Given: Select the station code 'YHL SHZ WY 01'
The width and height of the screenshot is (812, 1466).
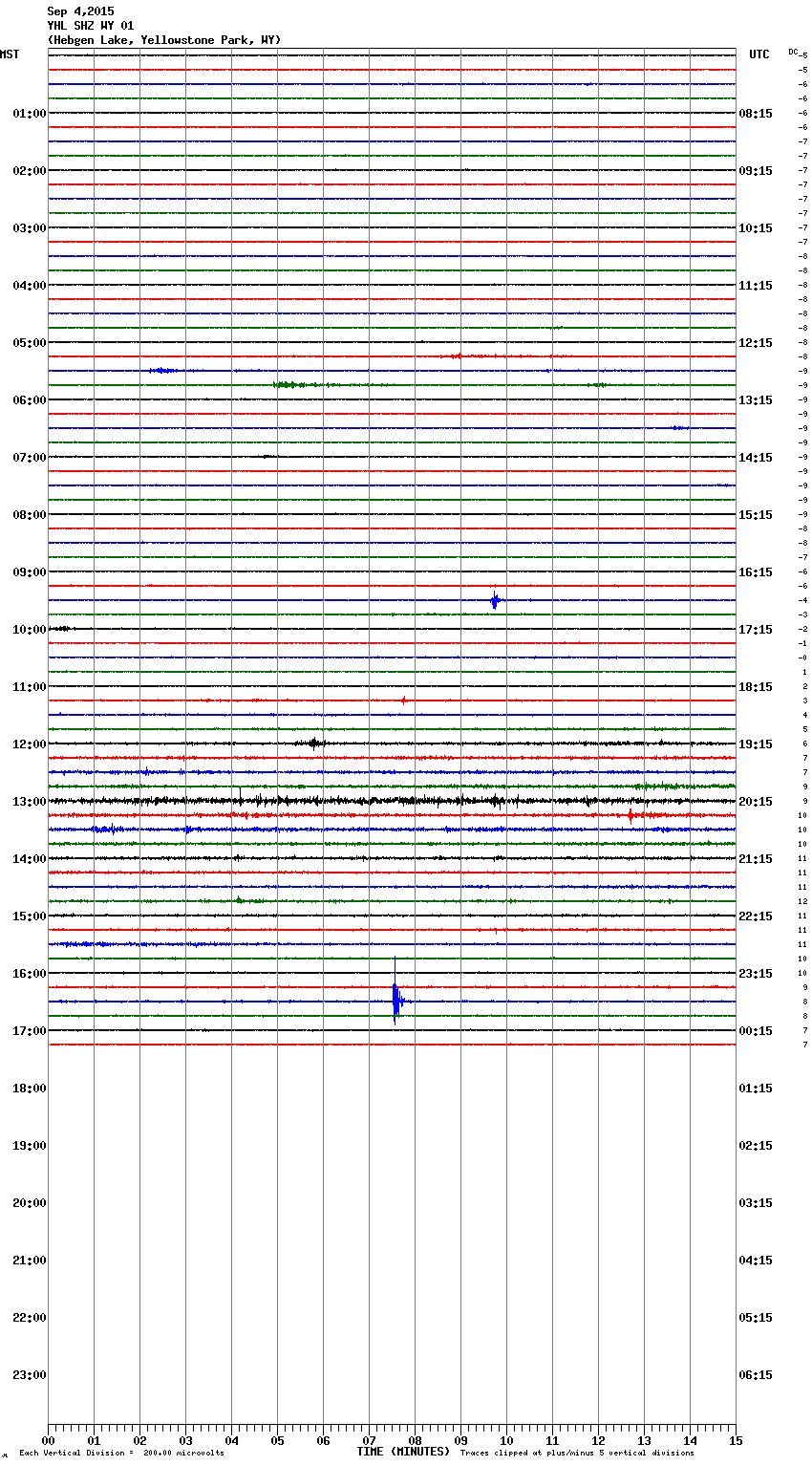Looking at the screenshot, I should 91,26.
